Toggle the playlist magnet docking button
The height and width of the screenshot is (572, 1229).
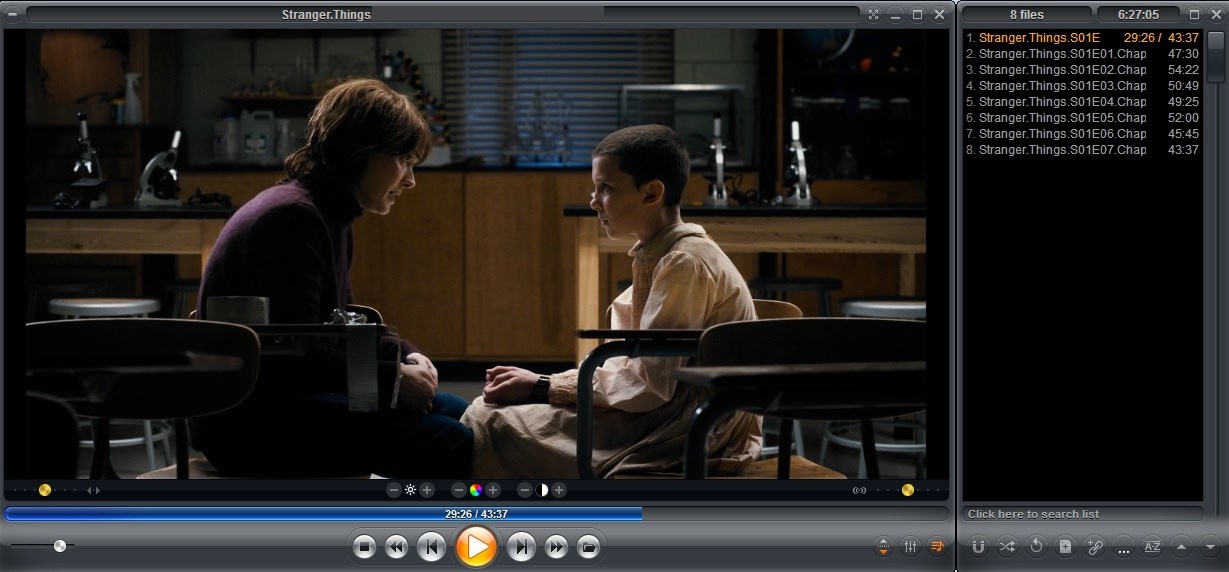pyautogui.click(x=978, y=547)
